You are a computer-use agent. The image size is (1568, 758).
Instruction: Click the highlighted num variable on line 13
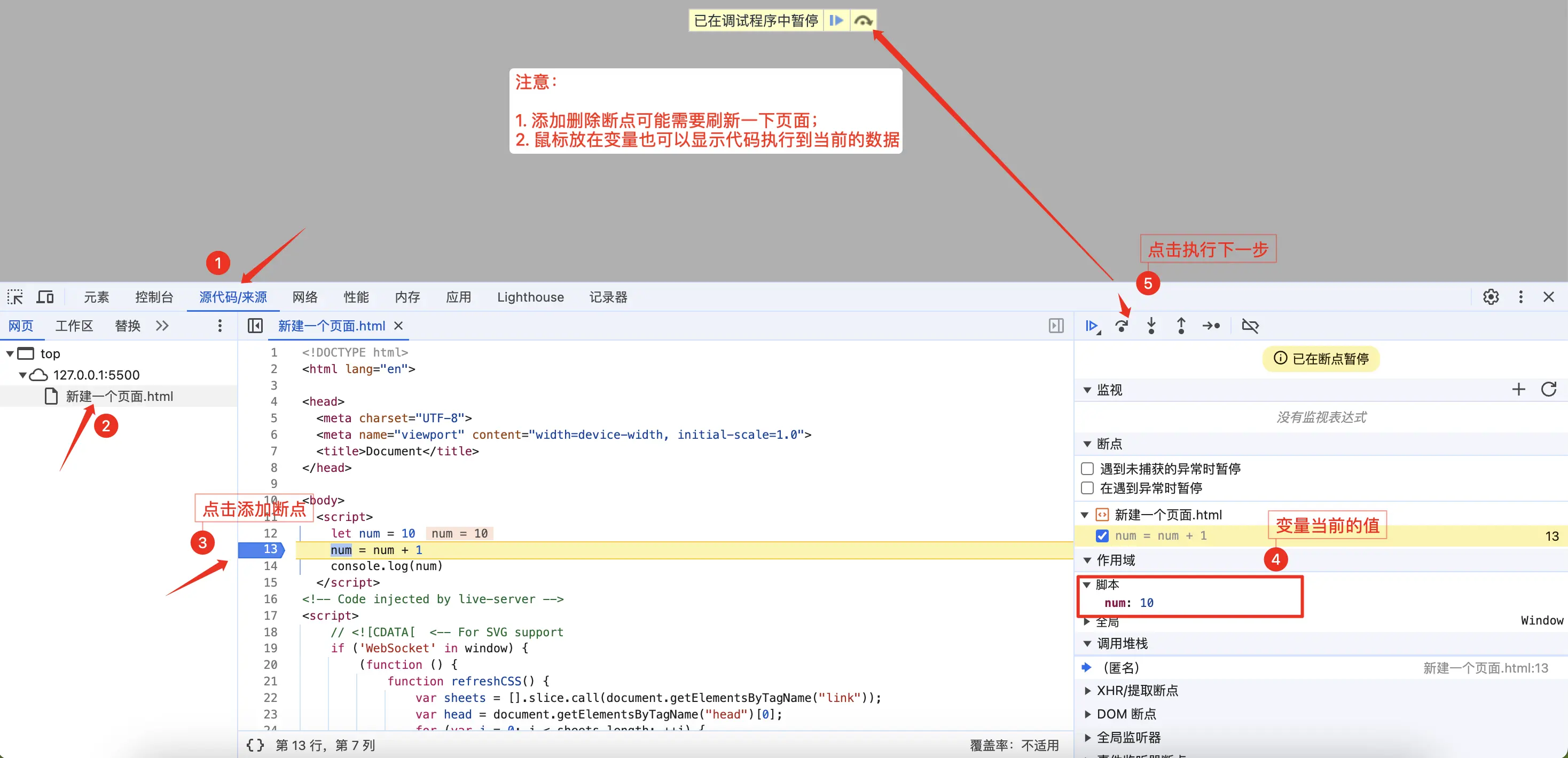click(341, 550)
